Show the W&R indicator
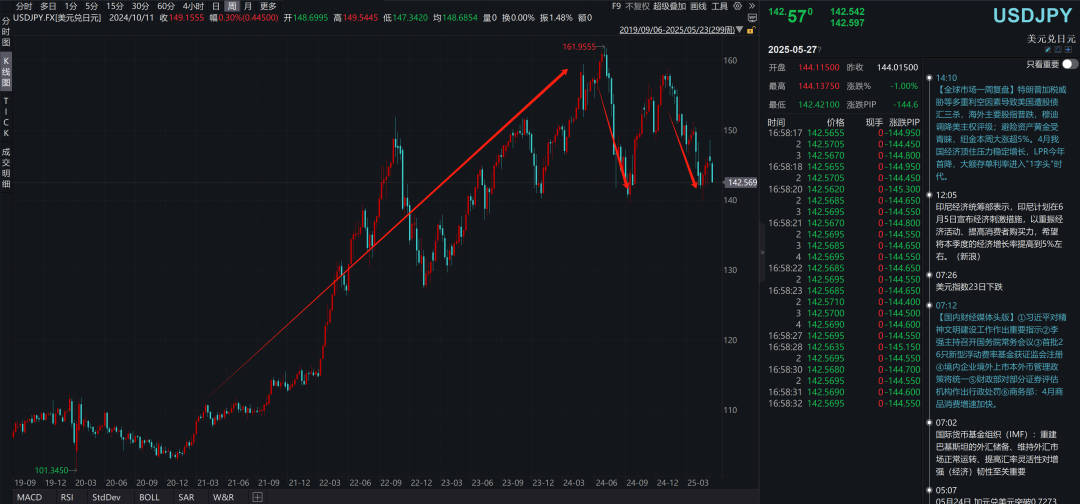 222,496
